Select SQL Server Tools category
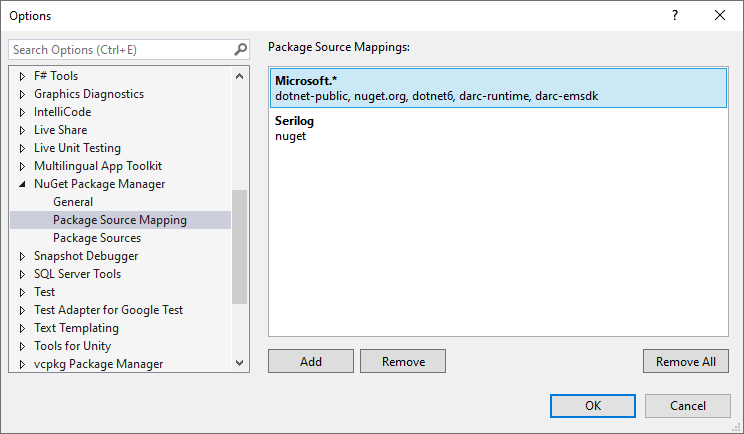The width and height of the screenshot is (744, 434). click(77, 274)
